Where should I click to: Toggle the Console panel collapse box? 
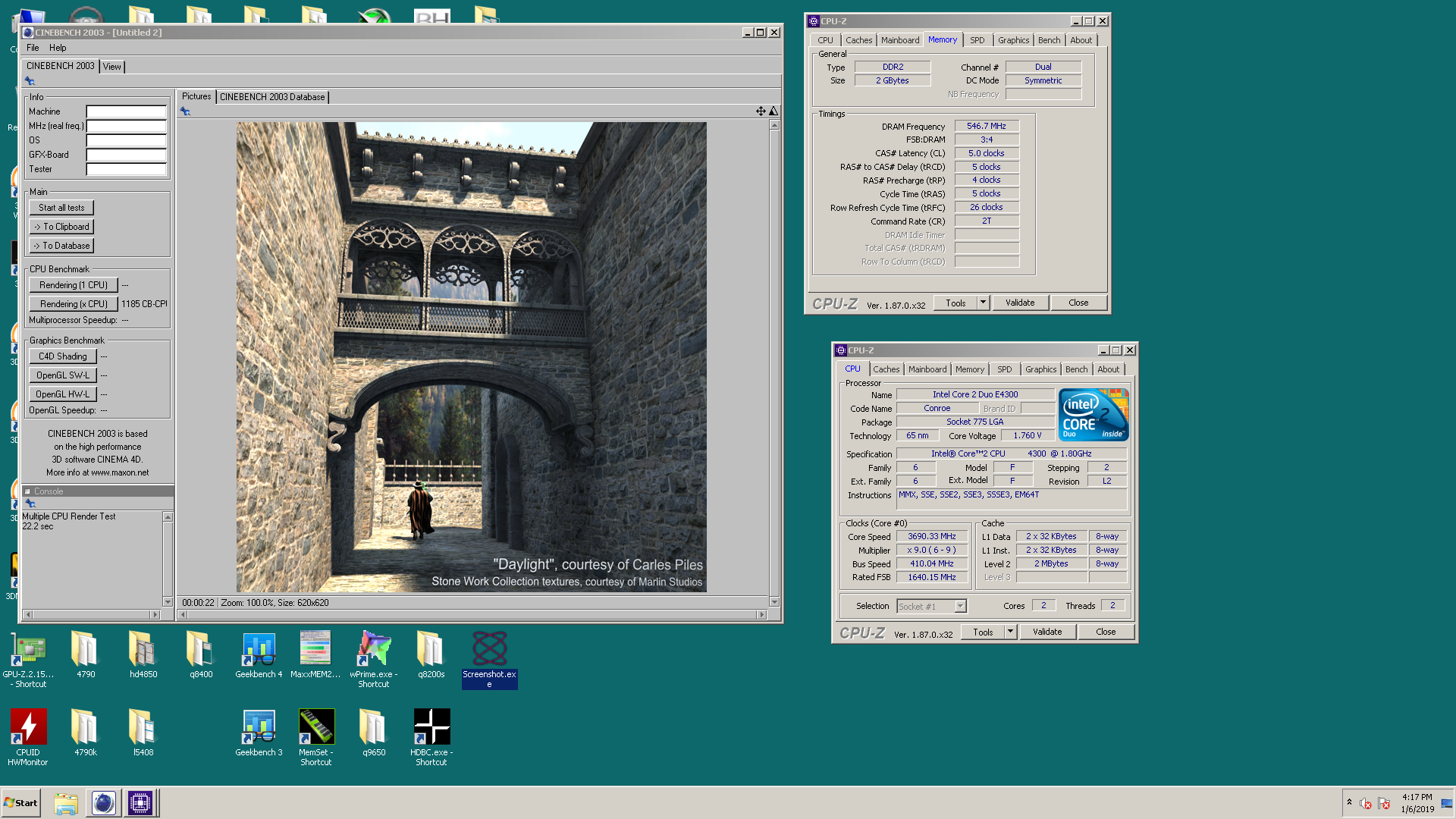pyautogui.click(x=27, y=491)
